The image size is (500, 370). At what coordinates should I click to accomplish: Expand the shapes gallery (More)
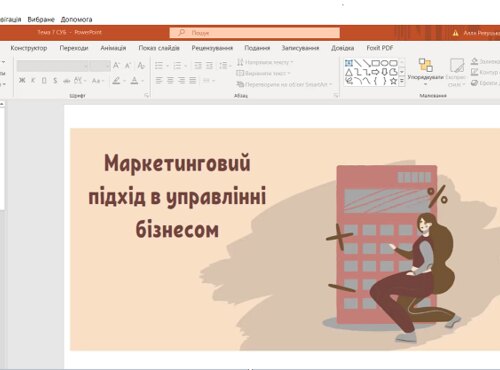click(402, 81)
